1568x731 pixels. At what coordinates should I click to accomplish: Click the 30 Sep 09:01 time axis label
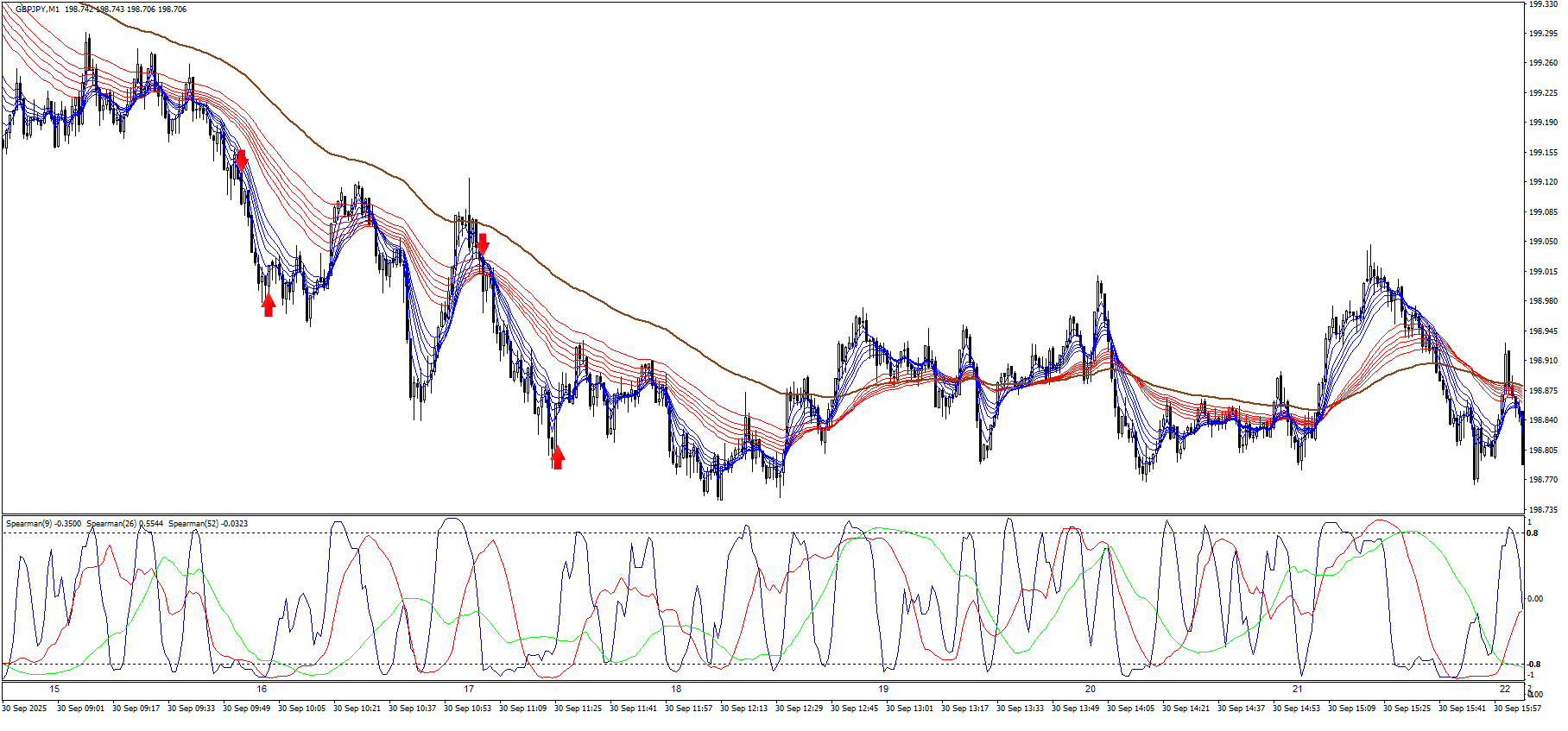(x=80, y=709)
